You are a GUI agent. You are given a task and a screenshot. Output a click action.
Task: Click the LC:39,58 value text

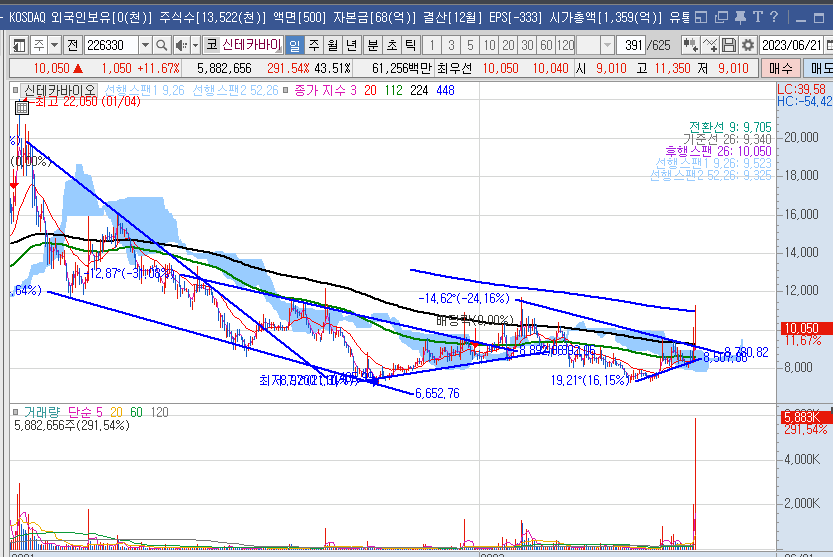tap(801, 89)
